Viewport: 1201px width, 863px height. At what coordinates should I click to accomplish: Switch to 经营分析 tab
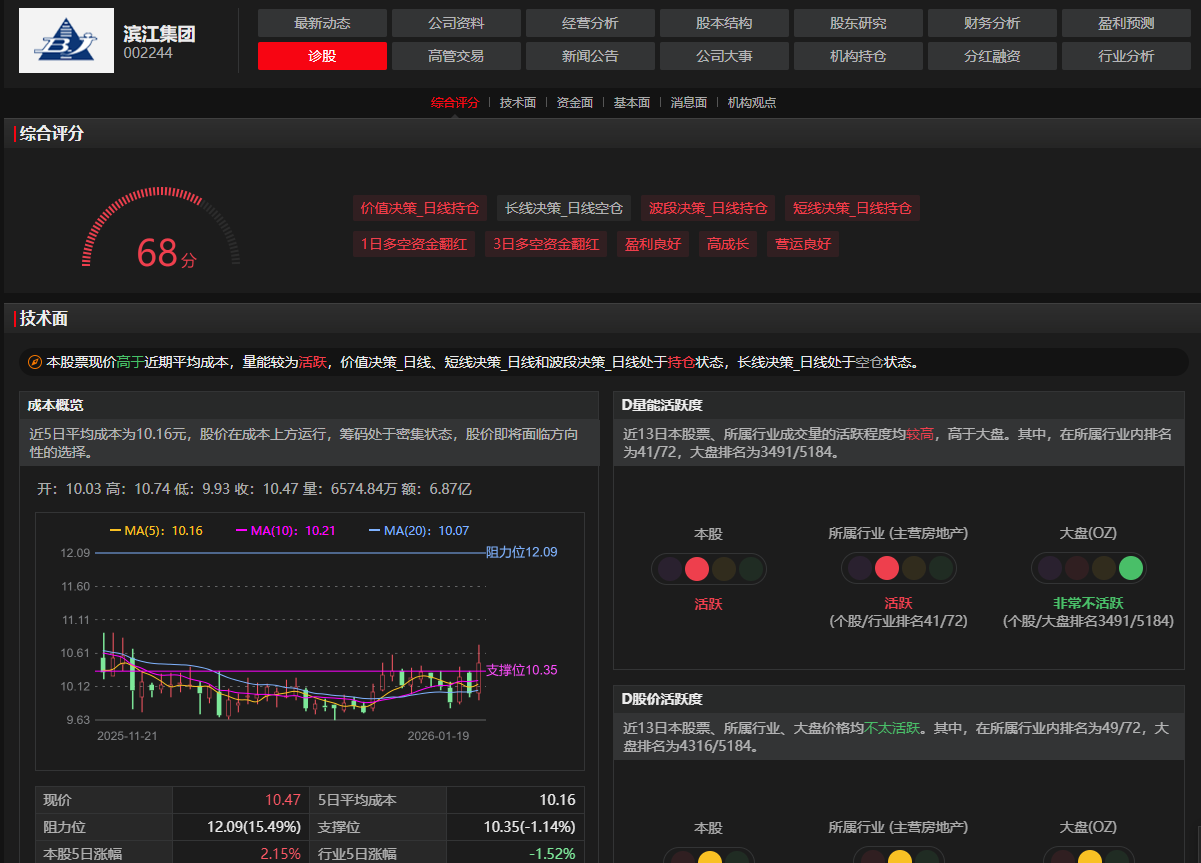point(590,23)
